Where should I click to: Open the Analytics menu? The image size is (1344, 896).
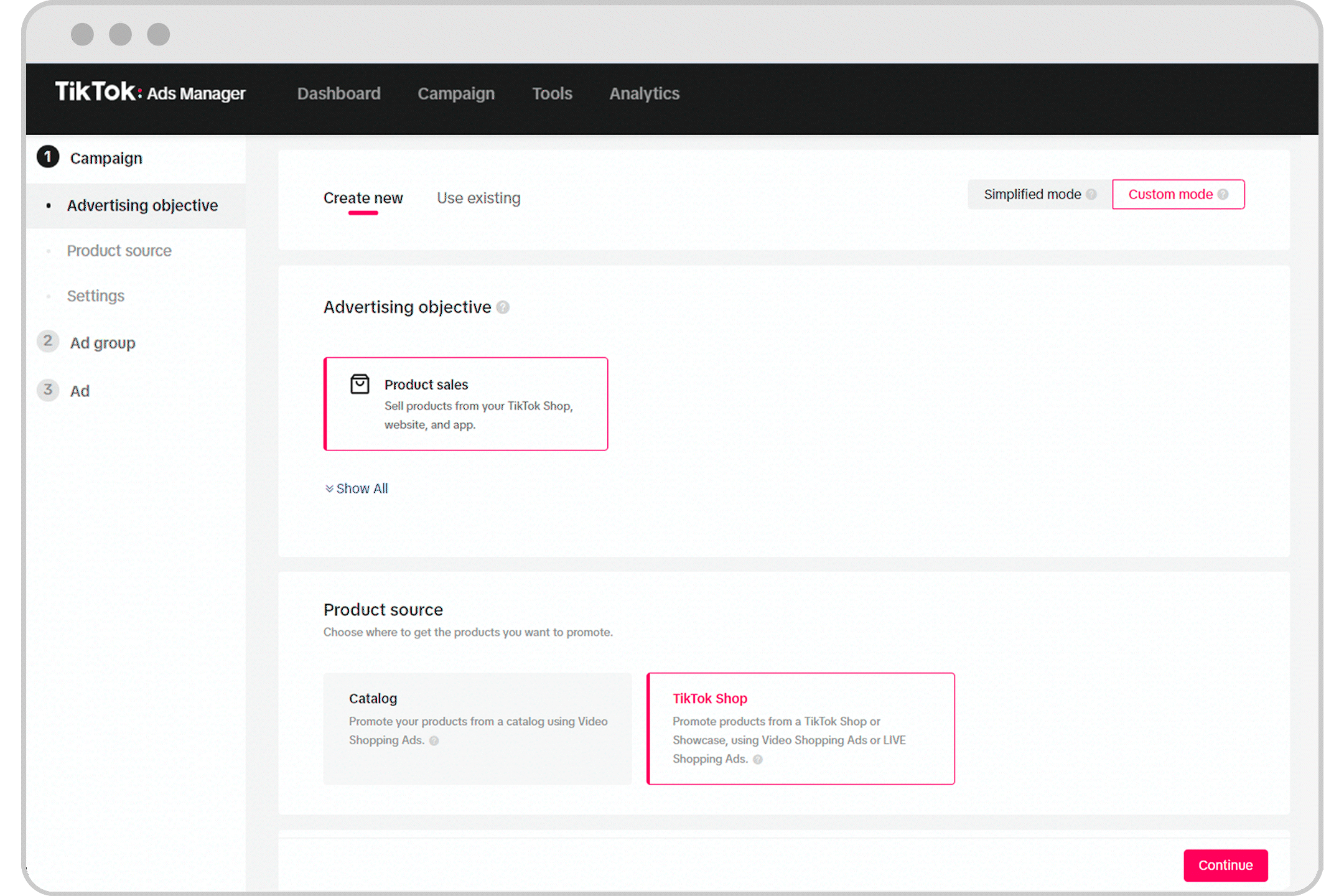[x=644, y=93]
